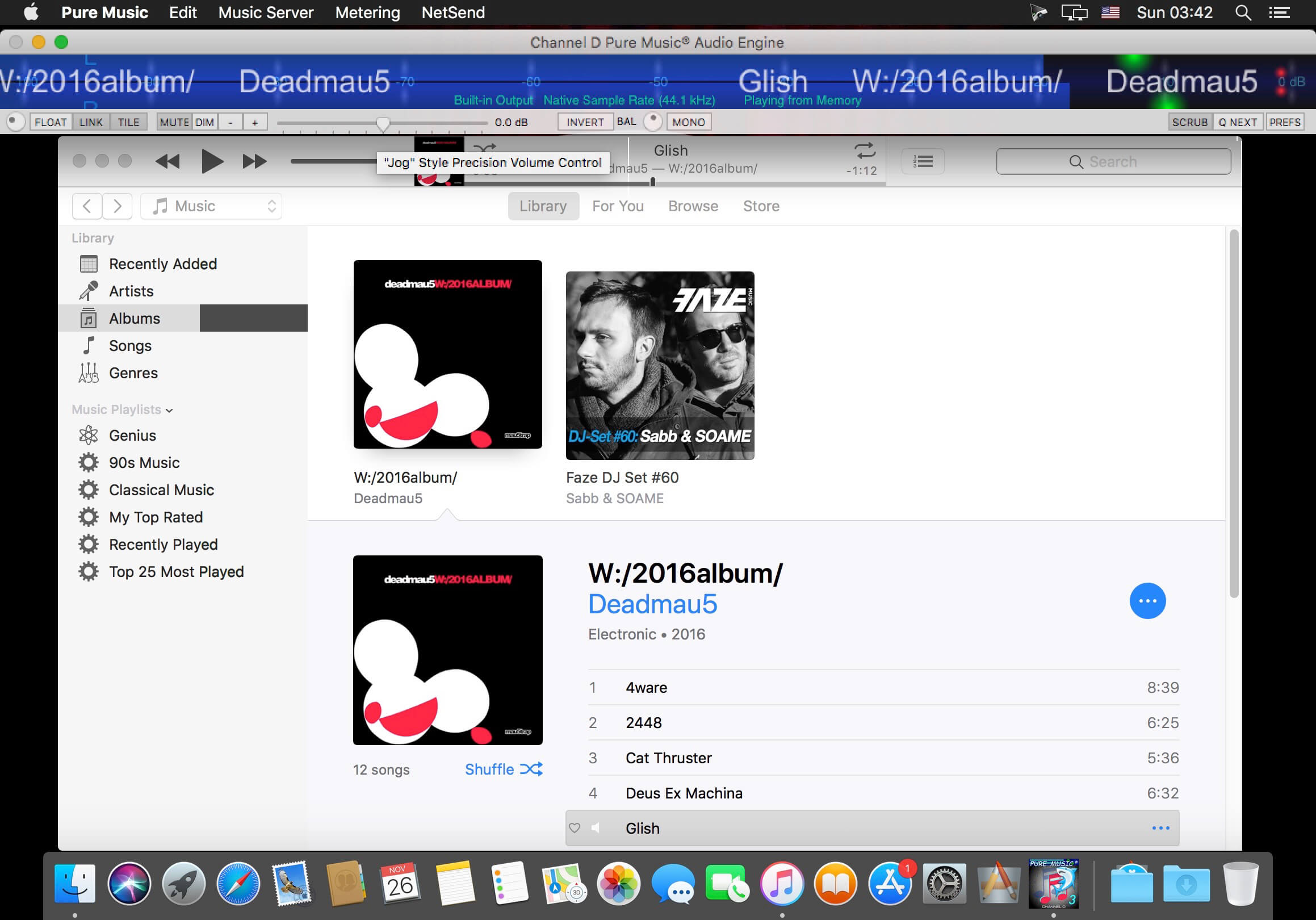This screenshot has height=920, width=1316.
Task: Open the My Top Rated playlist
Action: 183,517
